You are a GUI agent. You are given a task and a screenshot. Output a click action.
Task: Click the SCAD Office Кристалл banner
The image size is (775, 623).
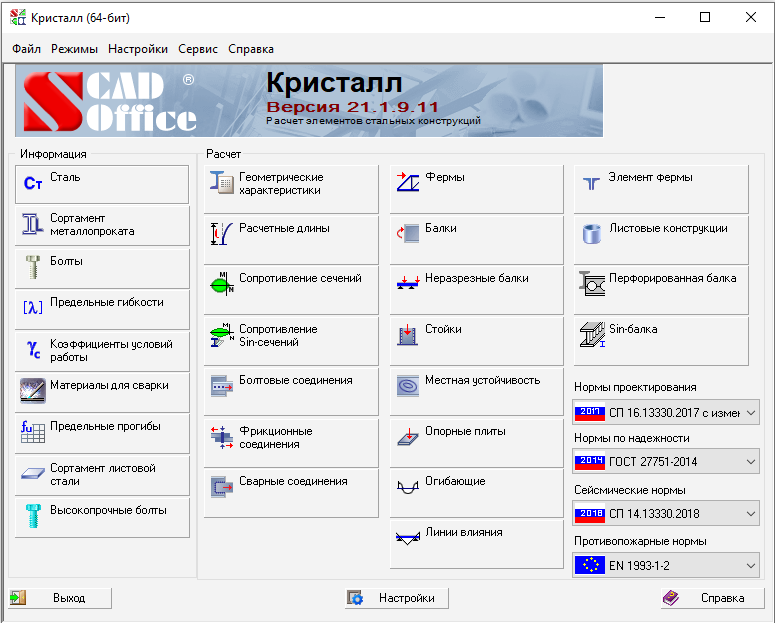309,101
